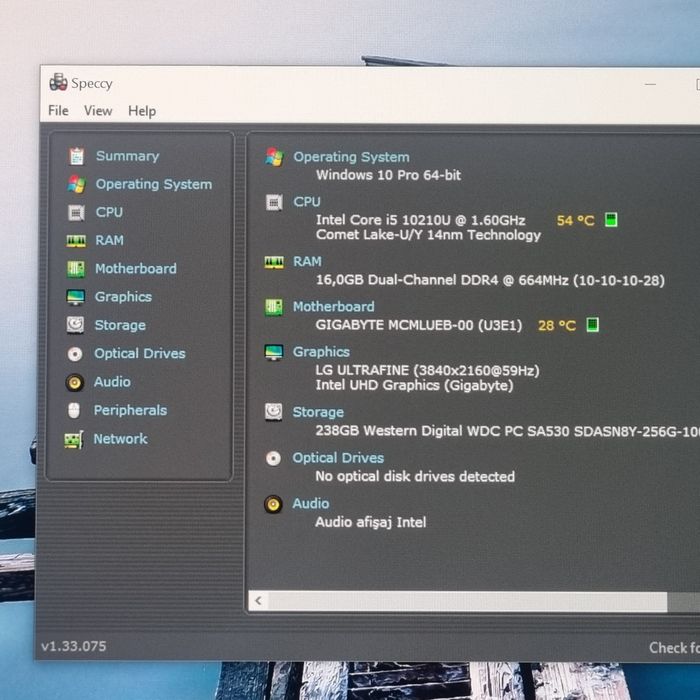700x700 pixels.
Task: Select Graphics in the sidebar
Action: (x=123, y=297)
